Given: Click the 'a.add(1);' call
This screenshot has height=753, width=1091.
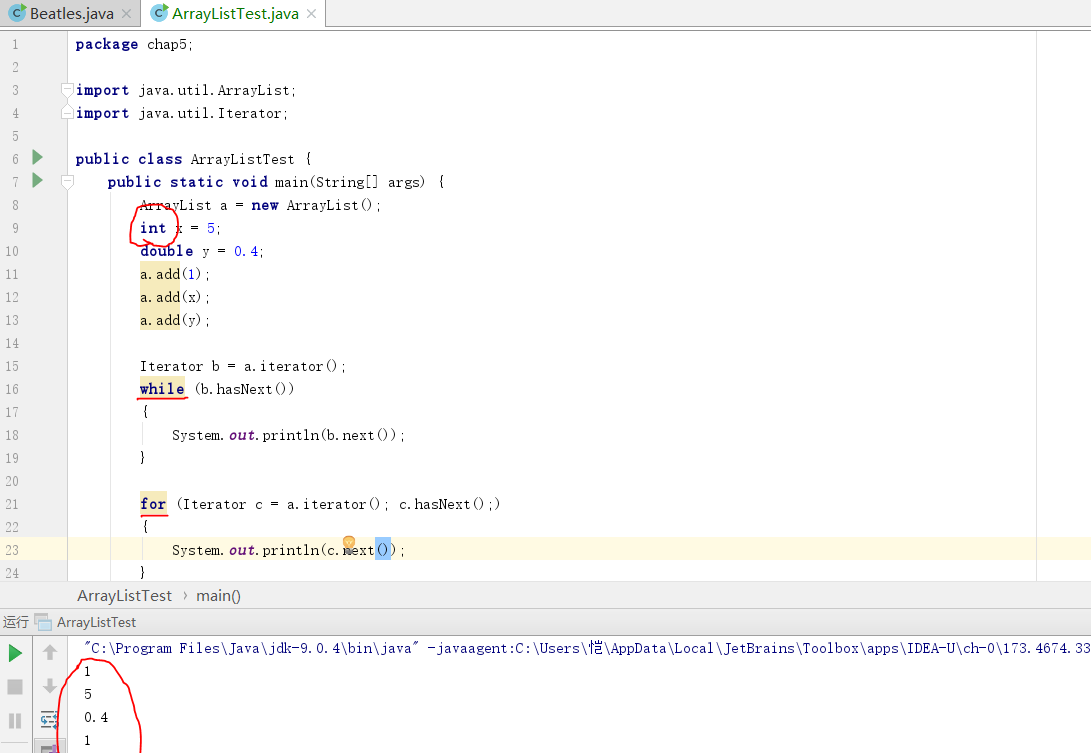Looking at the screenshot, I should [175, 274].
